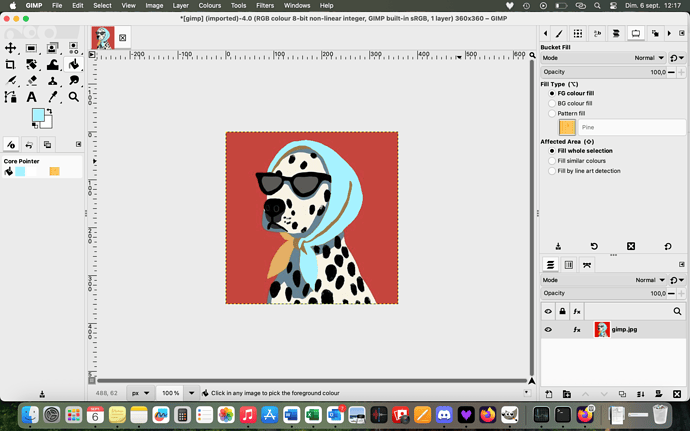690x431 pixels.
Task: Open the Filters menu
Action: pos(265,6)
